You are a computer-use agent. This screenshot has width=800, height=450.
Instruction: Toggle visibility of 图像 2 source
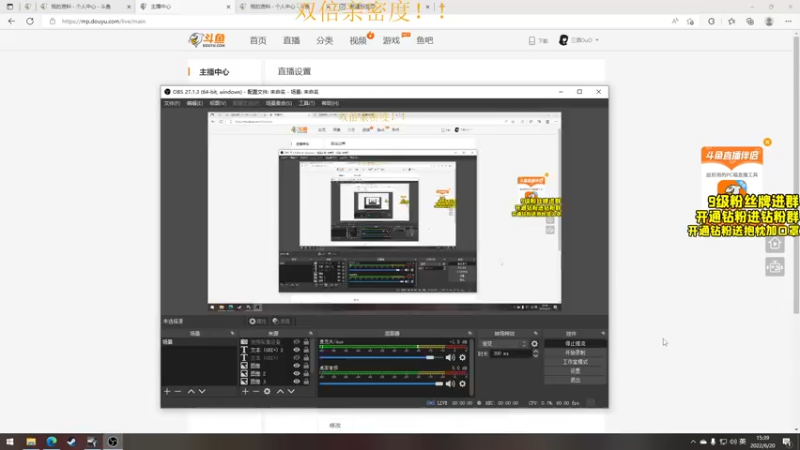click(x=296, y=373)
